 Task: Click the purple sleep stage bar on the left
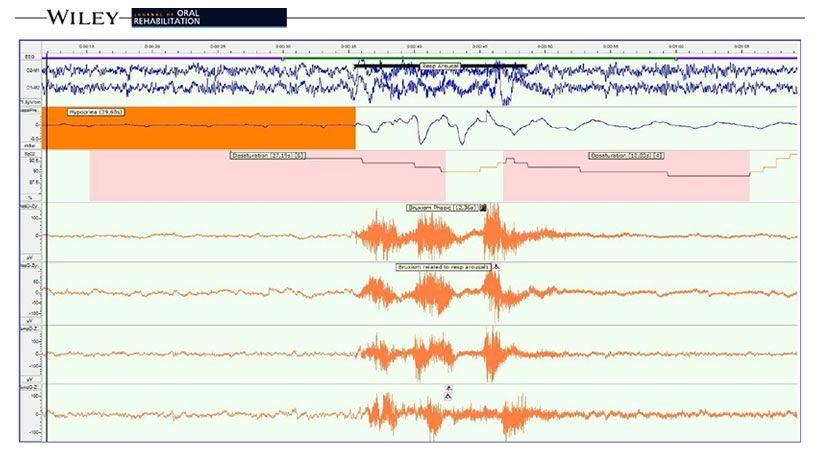(160, 58)
